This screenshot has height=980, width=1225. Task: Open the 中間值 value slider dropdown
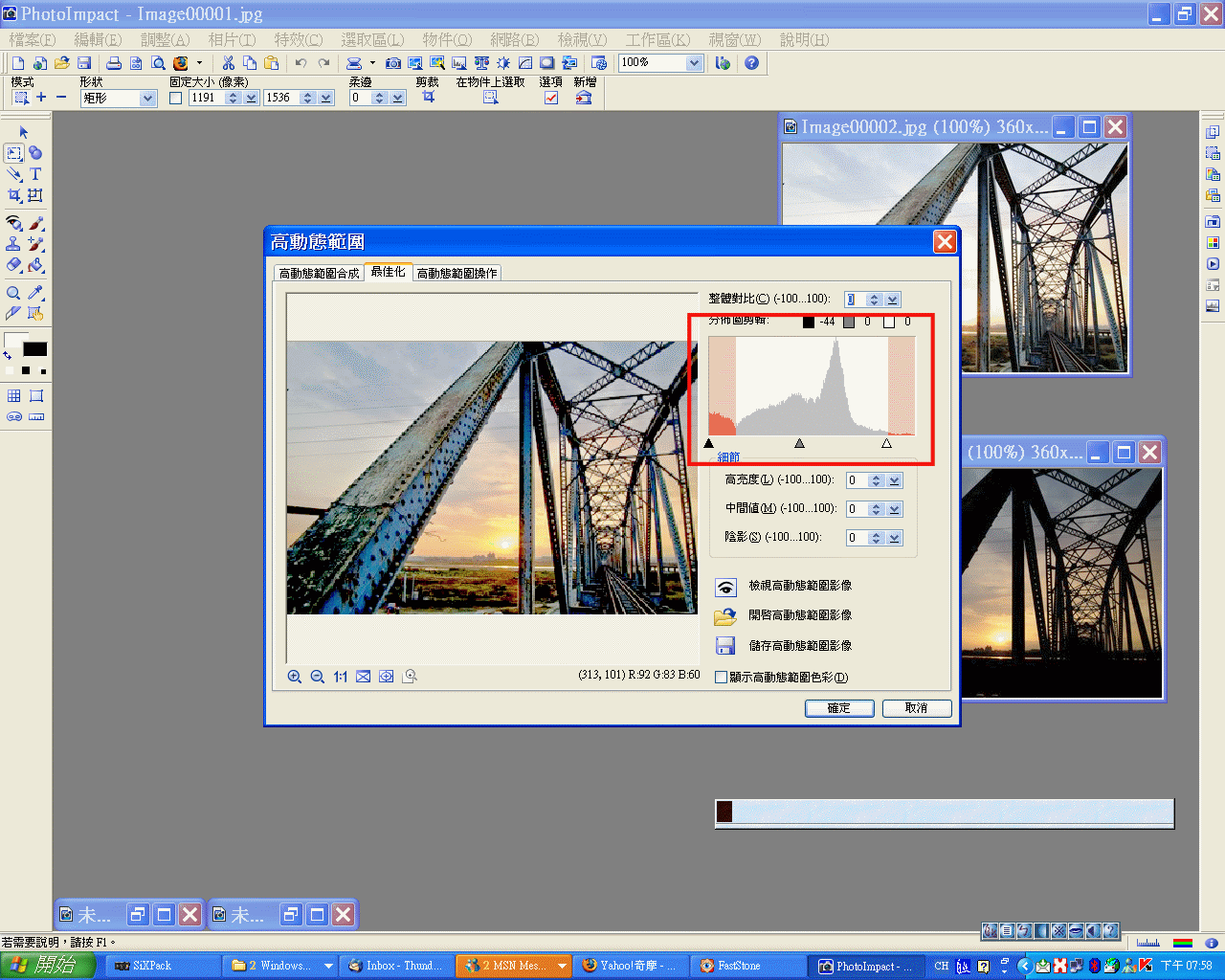click(x=895, y=509)
